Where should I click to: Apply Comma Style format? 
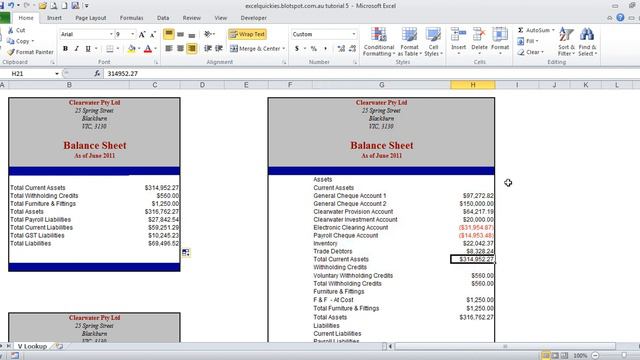click(325, 49)
